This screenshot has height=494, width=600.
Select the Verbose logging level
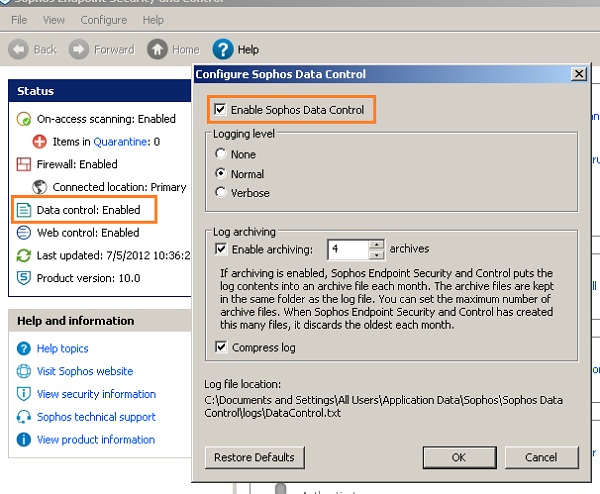pos(221,193)
